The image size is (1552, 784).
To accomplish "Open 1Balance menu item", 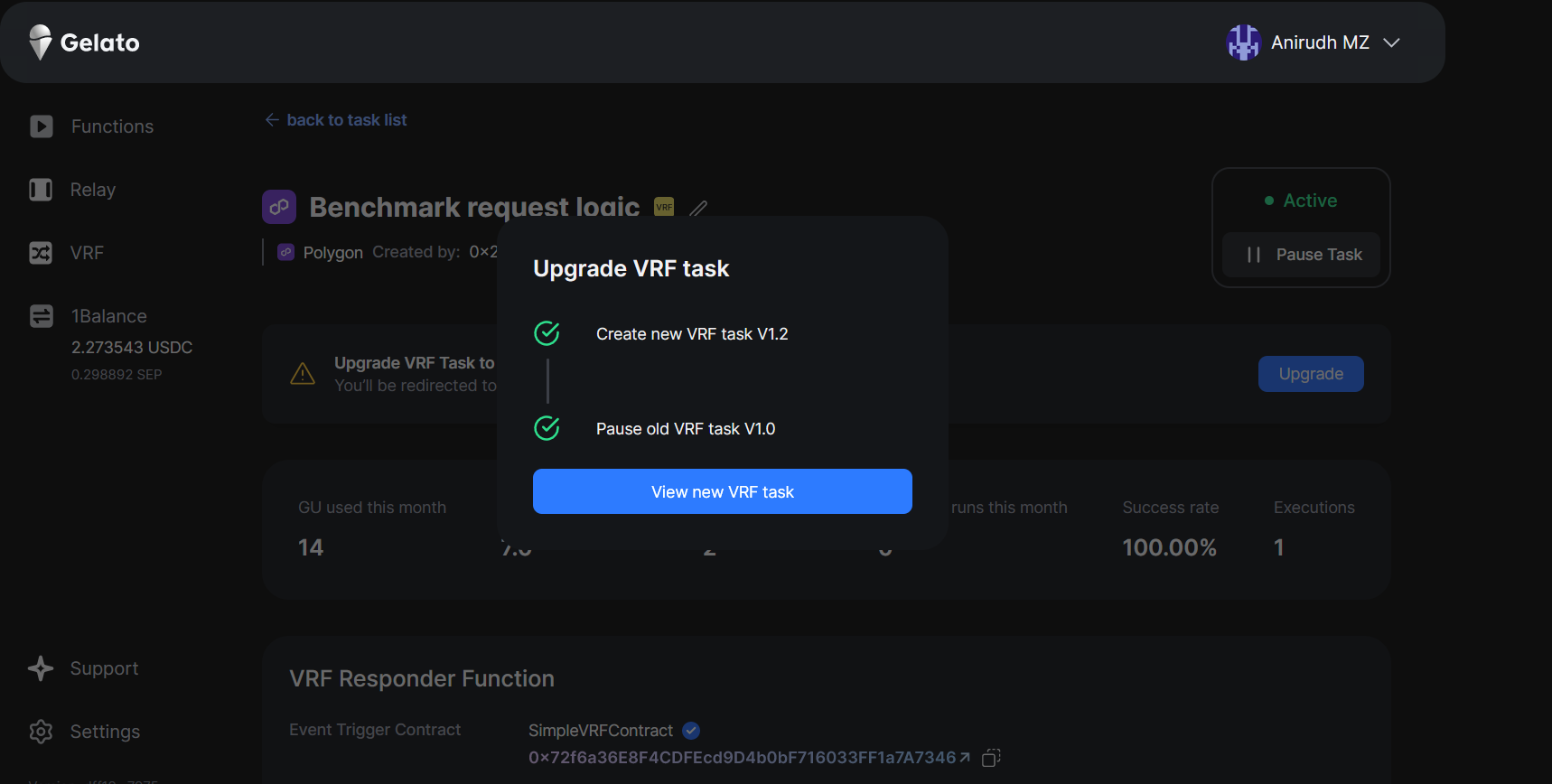I will pos(108,316).
